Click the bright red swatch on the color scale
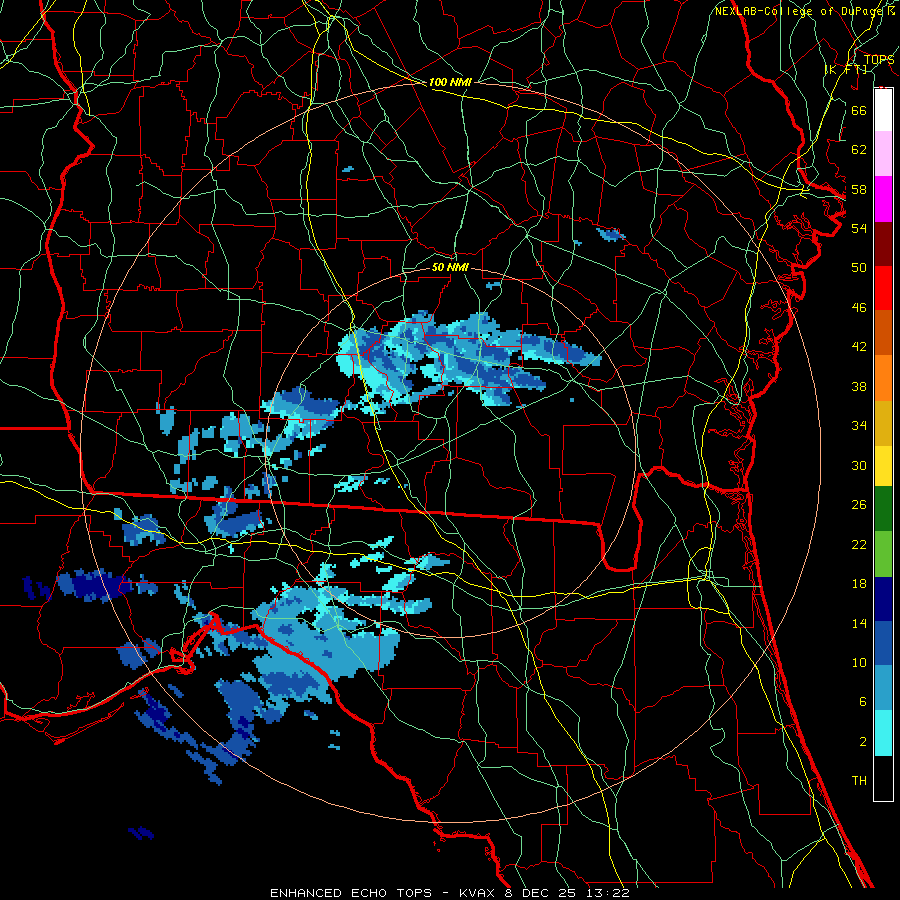This screenshot has height=900, width=900. point(883,288)
